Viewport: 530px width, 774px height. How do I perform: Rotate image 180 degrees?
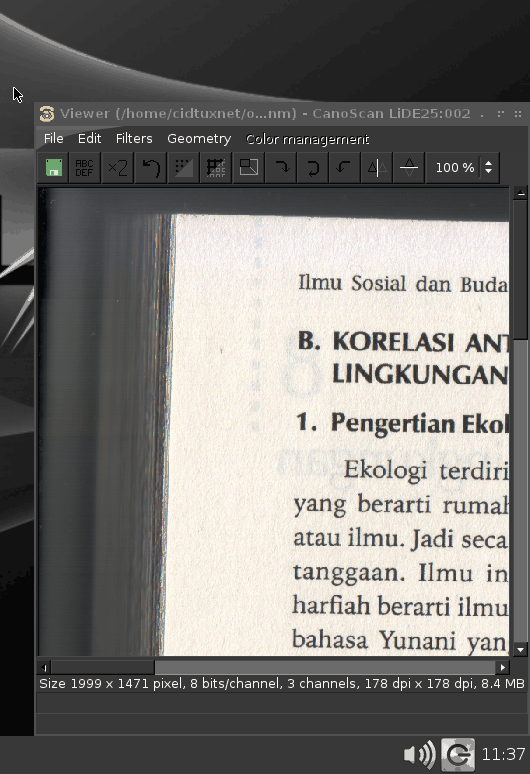click(312, 168)
